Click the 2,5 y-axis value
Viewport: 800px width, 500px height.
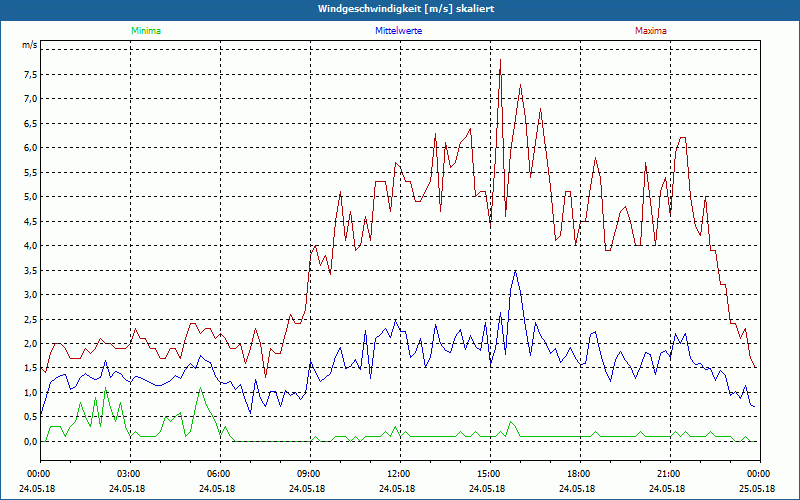pos(31,319)
